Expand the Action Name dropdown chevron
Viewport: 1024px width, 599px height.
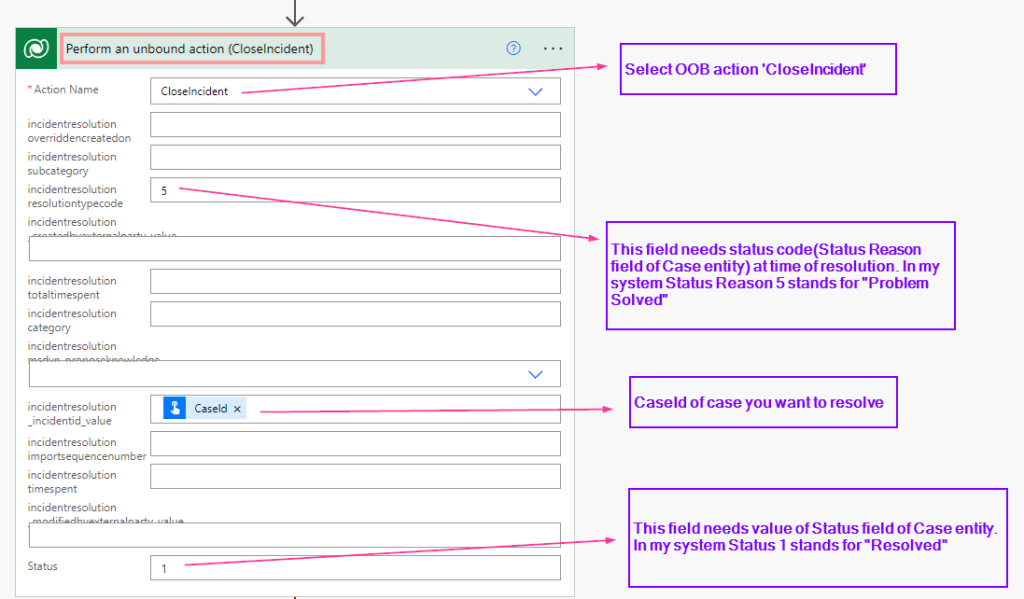click(535, 91)
